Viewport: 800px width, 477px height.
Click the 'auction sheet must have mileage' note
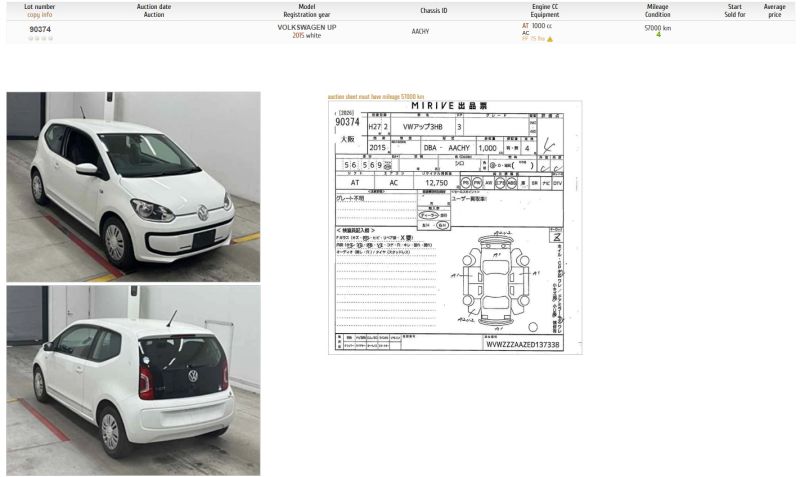coord(376,96)
